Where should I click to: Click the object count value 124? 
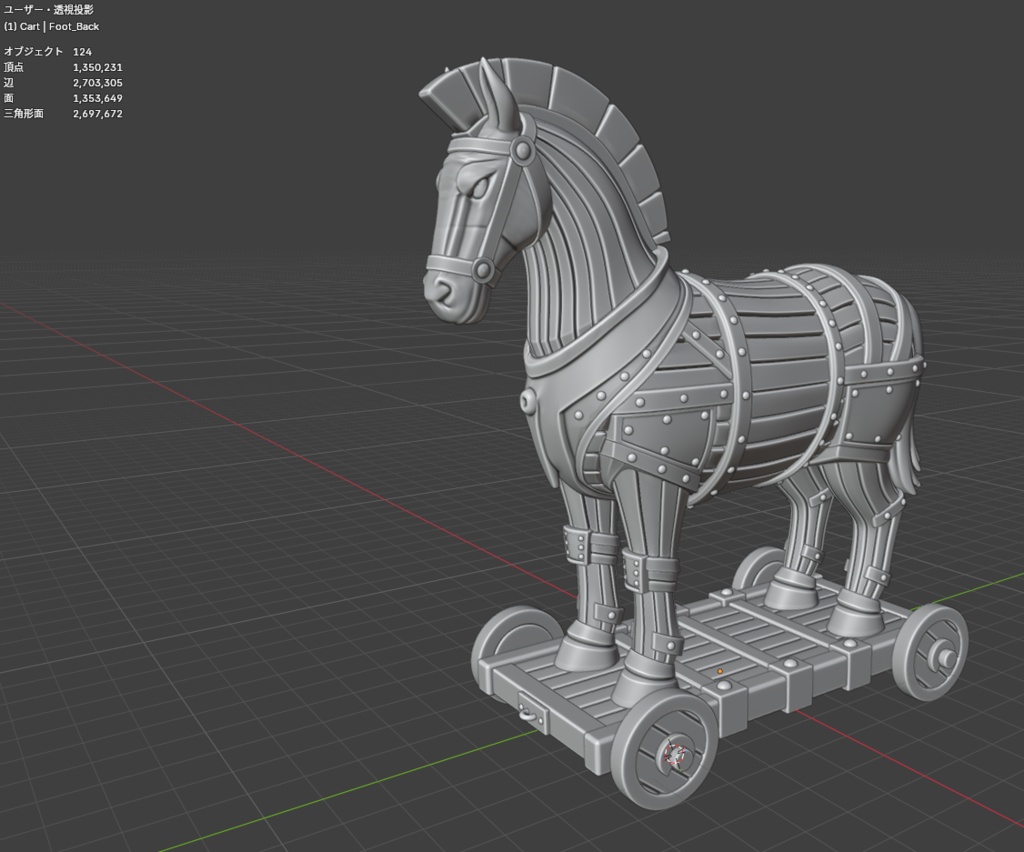click(82, 52)
